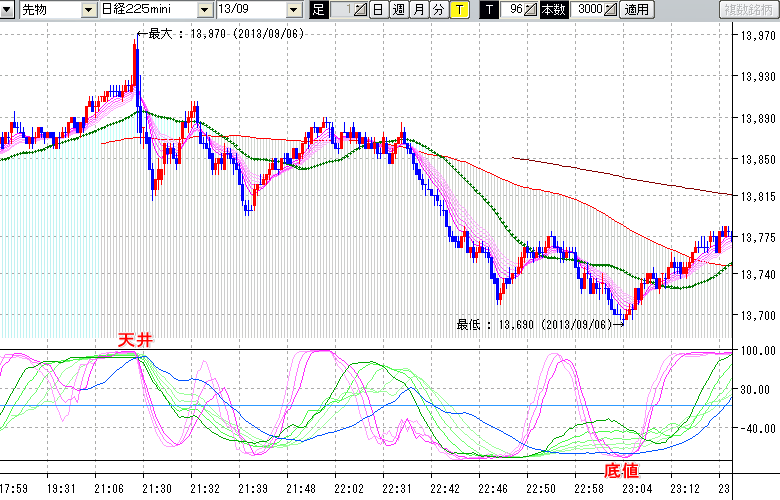Click the 適用 apply button
This screenshot has height=500, width=780.
click(635, 10)
